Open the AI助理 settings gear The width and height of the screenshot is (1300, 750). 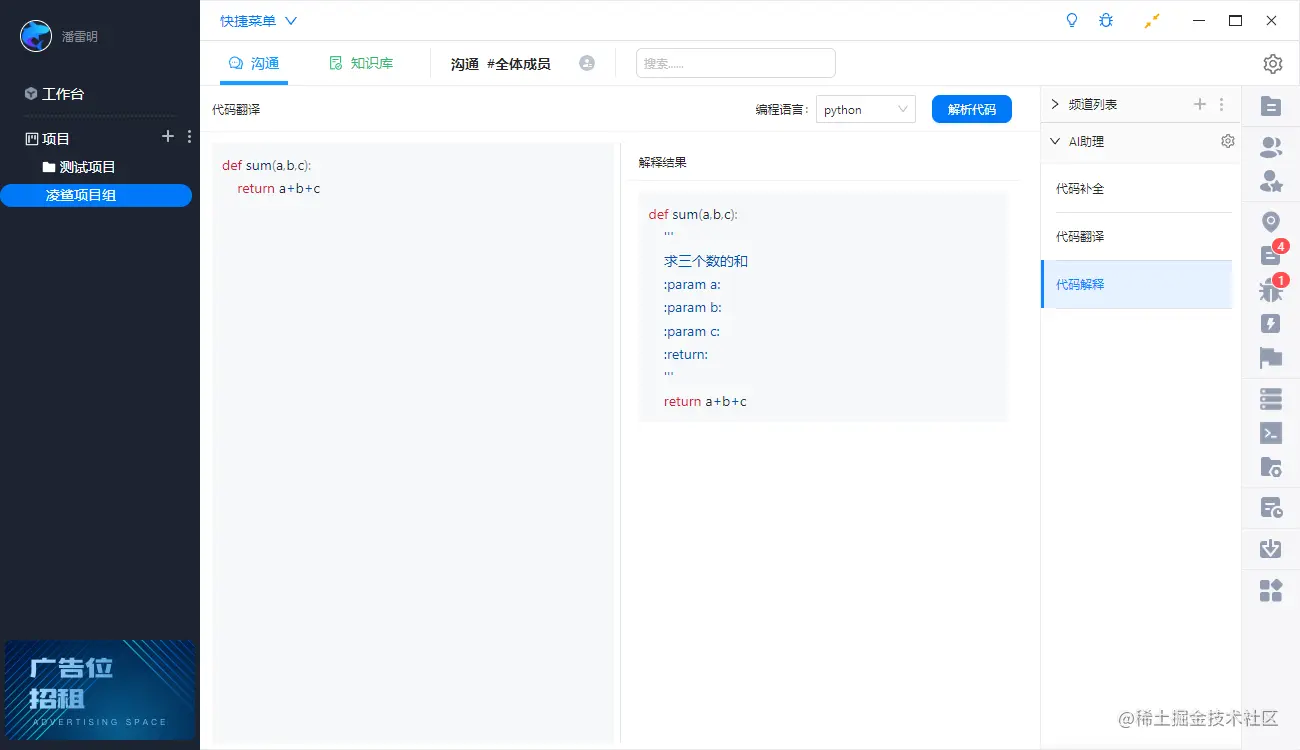pos(1228,141)
